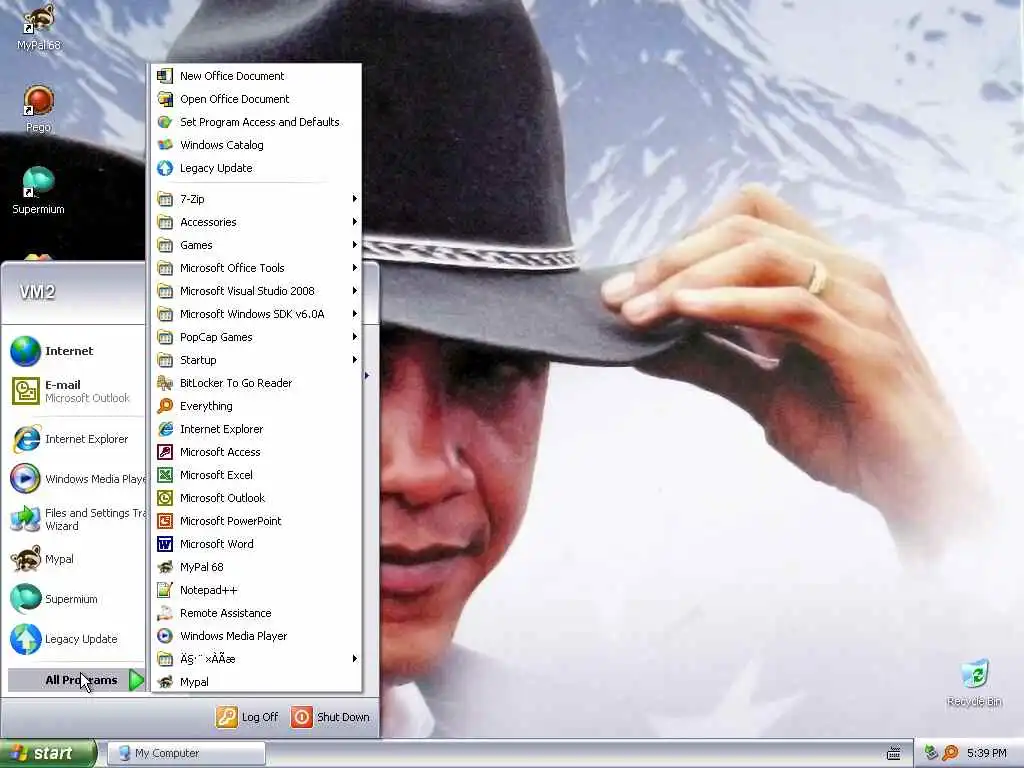1024x768 pixels.
Task: Click the BitLocker To Go Reader icon
Action: click(x=165, y=383)
